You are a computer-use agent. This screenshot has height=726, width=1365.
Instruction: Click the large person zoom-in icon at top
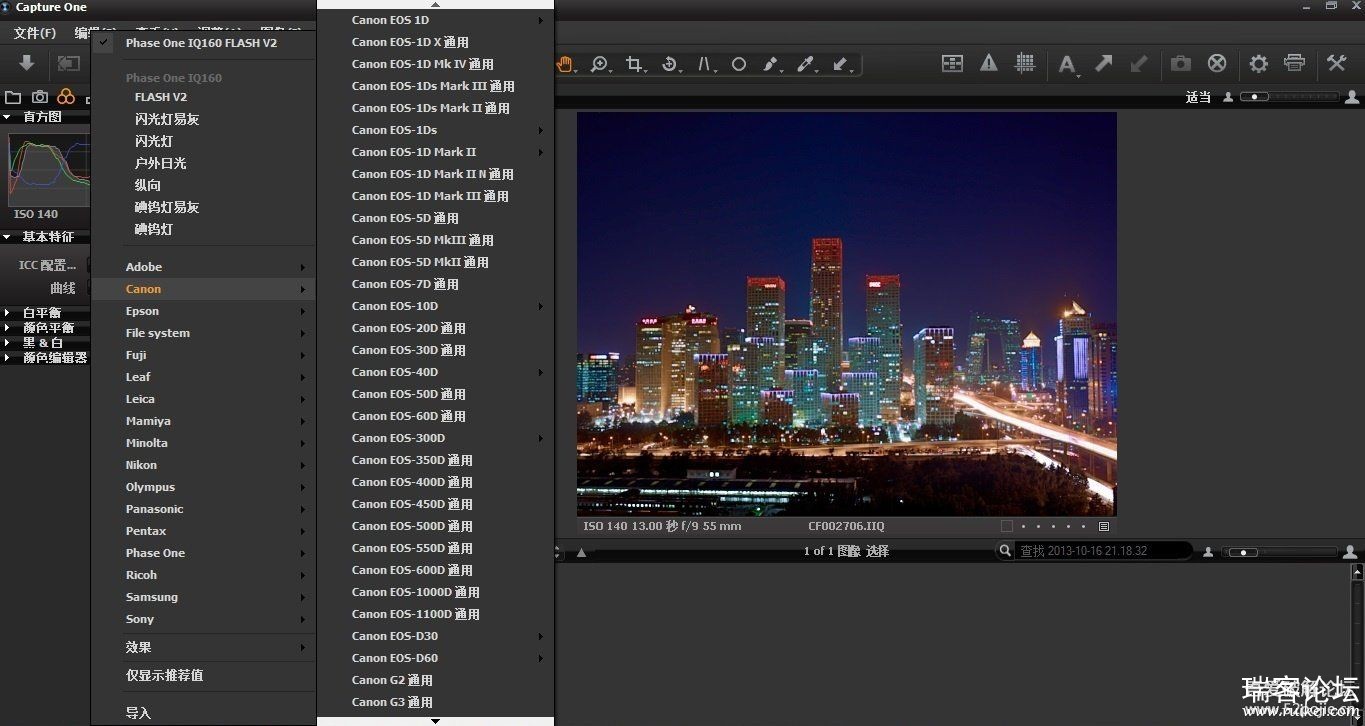point(1352,97)
